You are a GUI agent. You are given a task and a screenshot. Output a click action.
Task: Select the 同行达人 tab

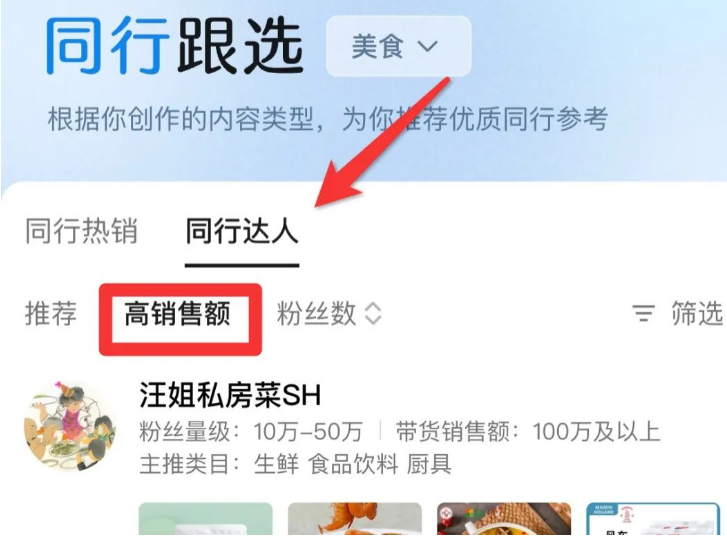click(242, 231)
